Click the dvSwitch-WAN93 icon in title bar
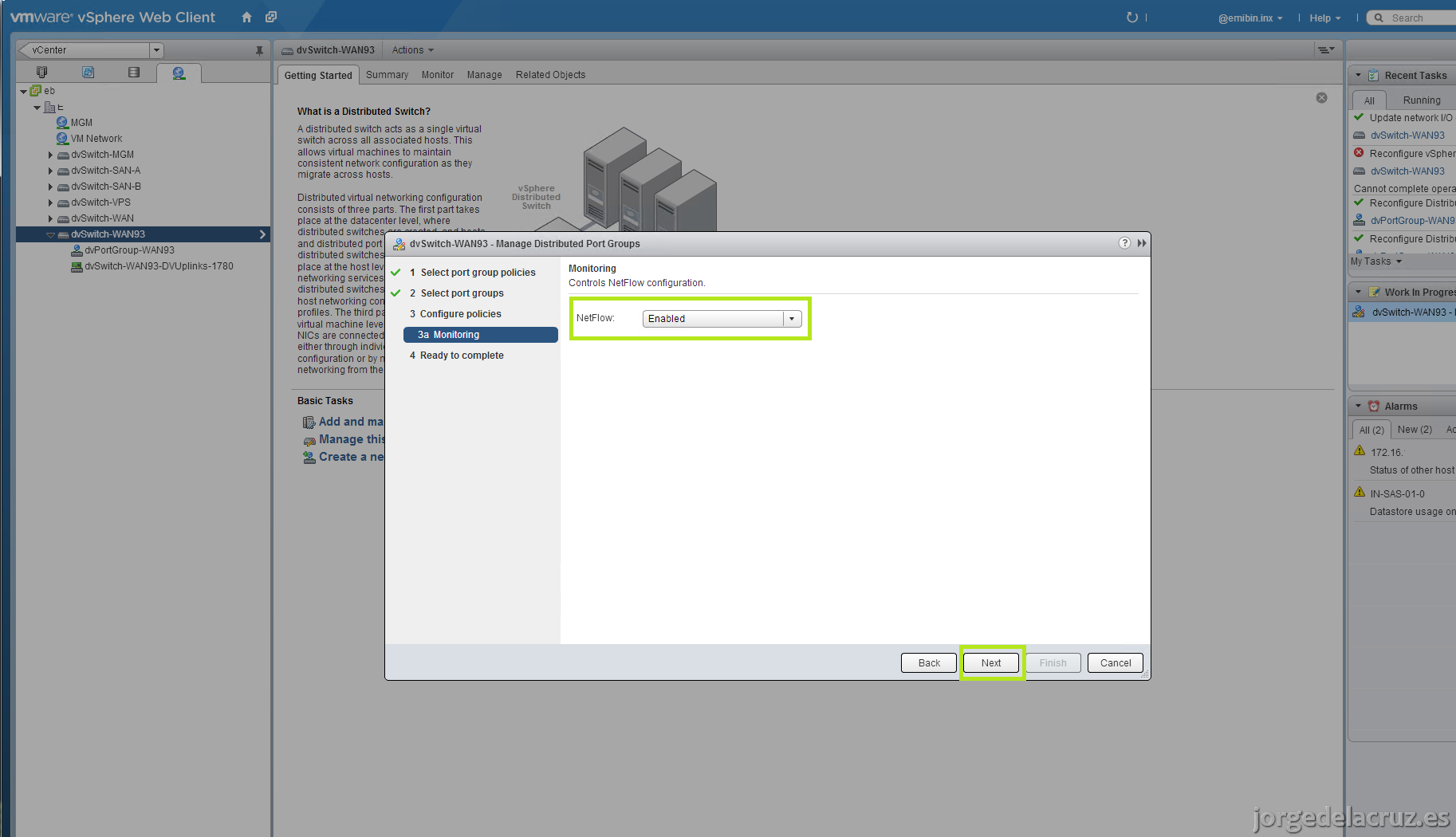1456x837 pixels. (287, 50)
